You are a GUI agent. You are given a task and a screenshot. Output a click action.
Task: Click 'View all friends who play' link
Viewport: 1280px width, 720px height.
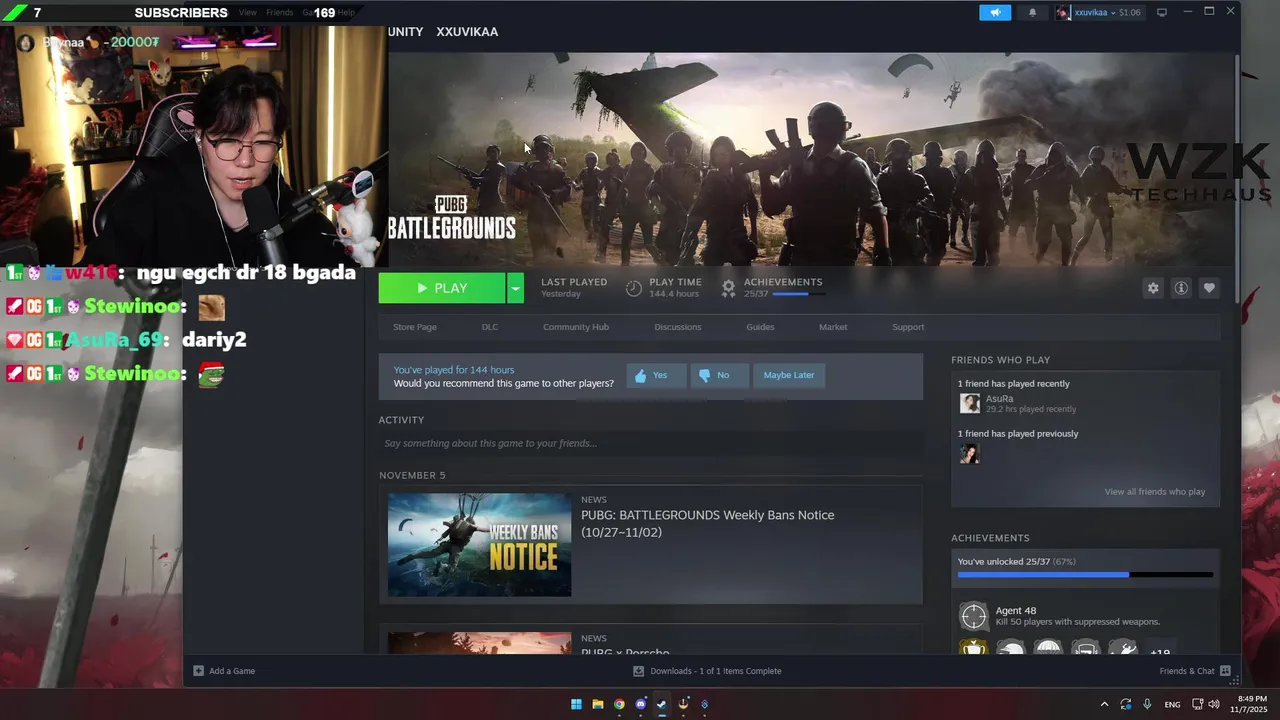click(x=1155, y=492)
